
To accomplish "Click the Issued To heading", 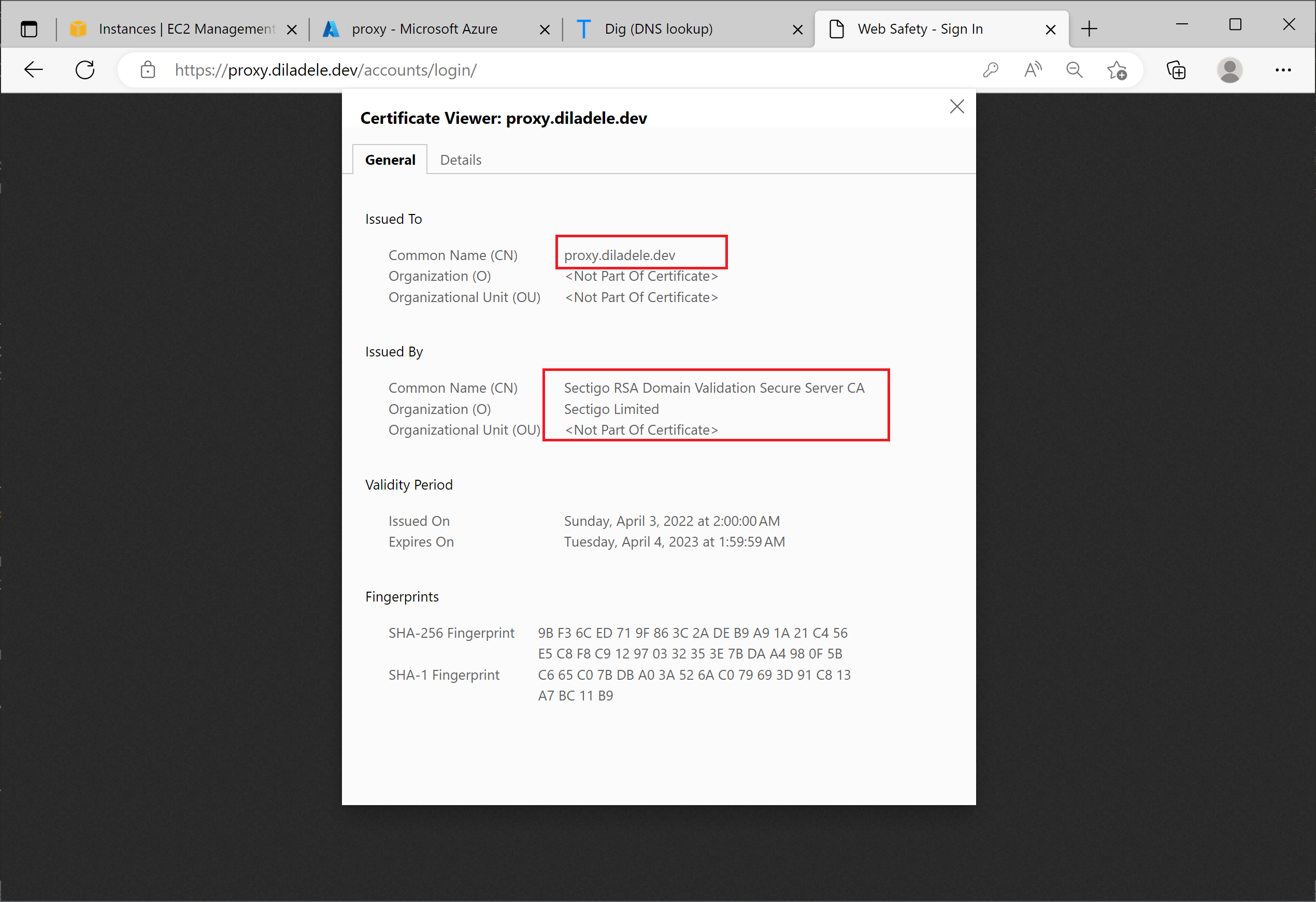I will (x=394, y=219).
